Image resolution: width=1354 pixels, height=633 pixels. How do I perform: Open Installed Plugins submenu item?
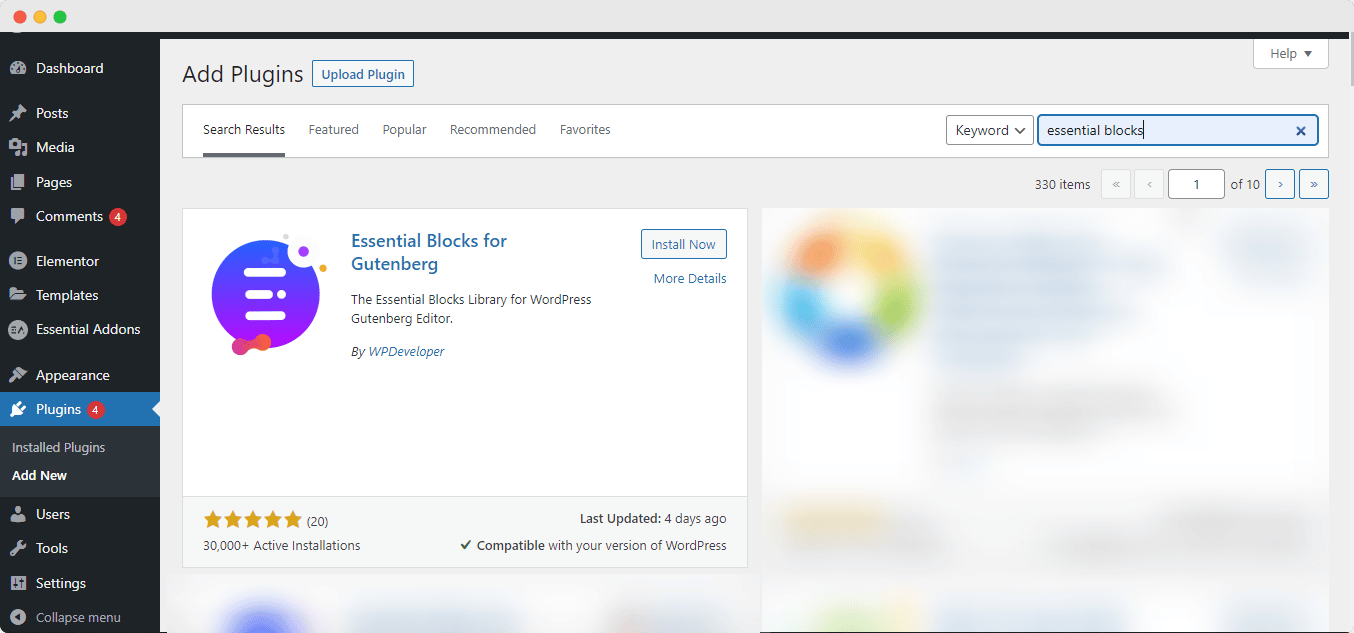[x=58, y=447]
